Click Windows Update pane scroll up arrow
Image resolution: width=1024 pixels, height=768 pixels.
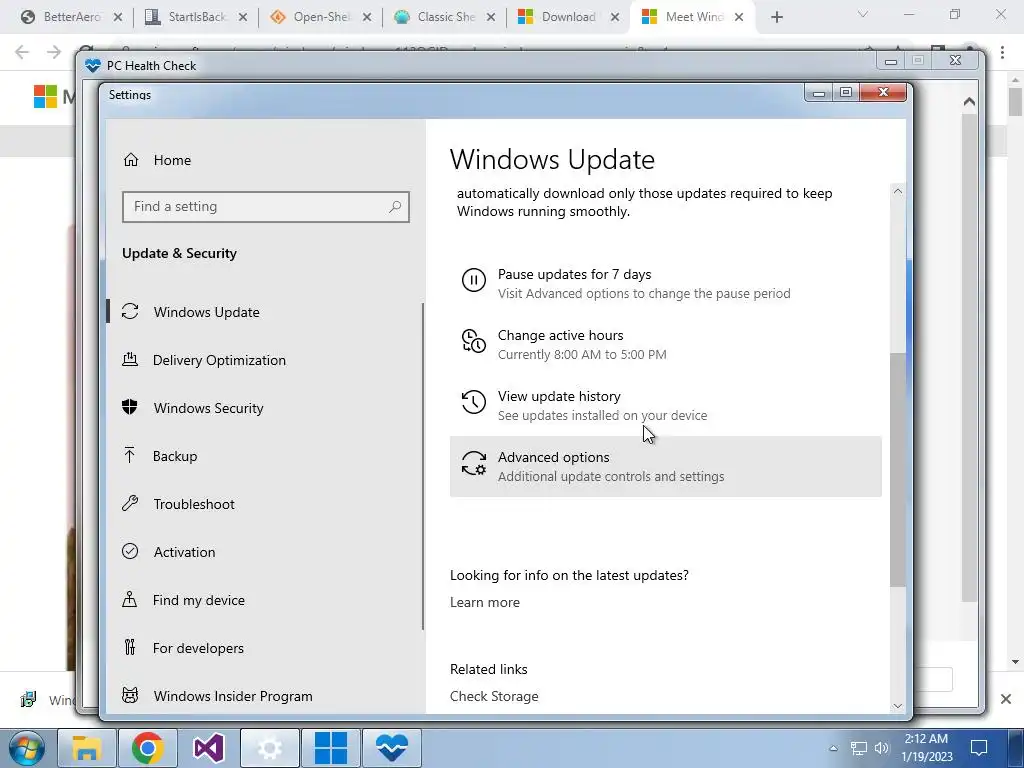pos(897,191)
